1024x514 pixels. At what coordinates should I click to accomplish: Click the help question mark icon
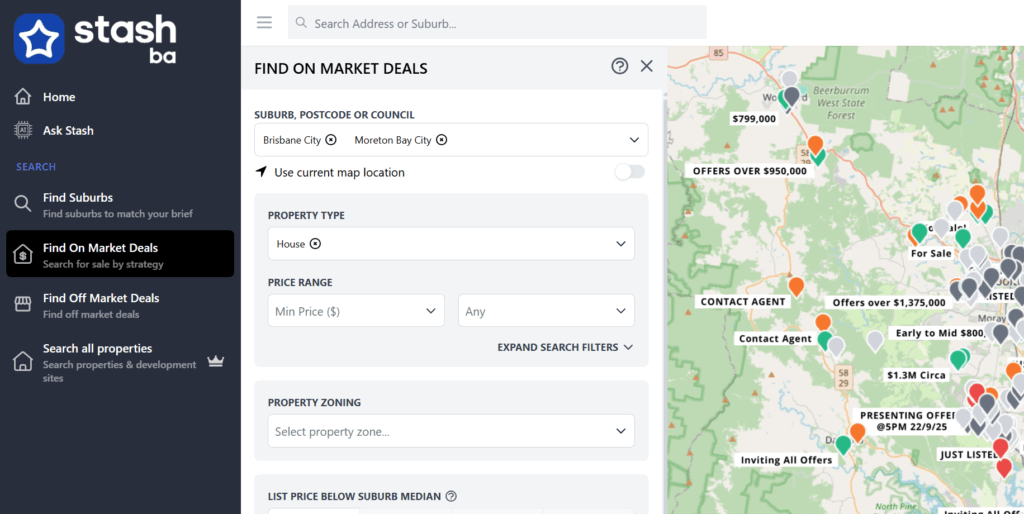point(620,66)
